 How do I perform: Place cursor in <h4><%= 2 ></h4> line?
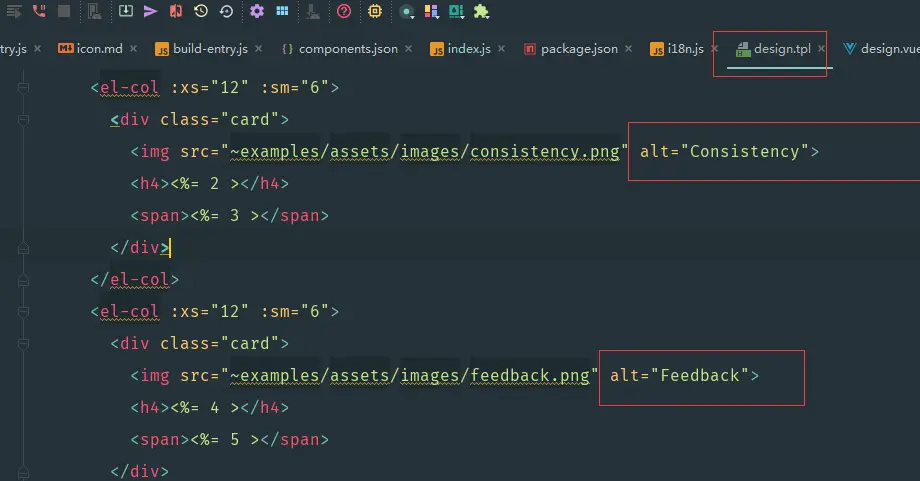209,184
